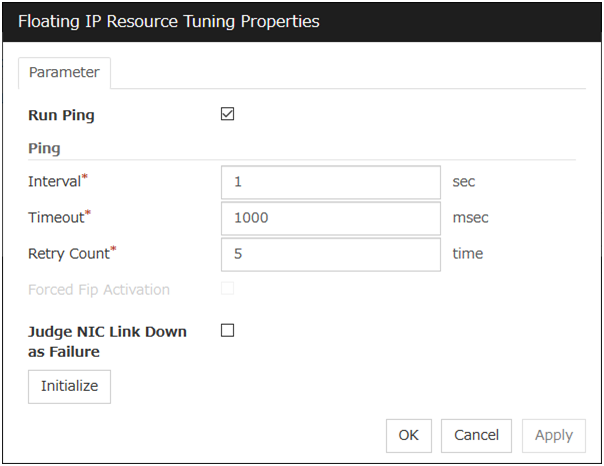
Task: Click into the Timeout value field
Action: (330, 217)
